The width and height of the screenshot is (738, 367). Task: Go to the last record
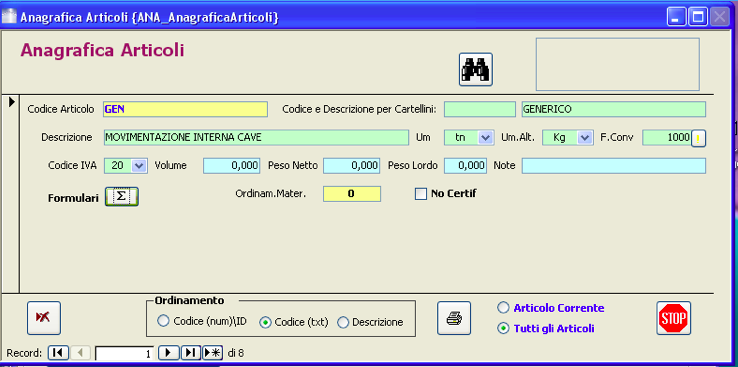(191, 352)
